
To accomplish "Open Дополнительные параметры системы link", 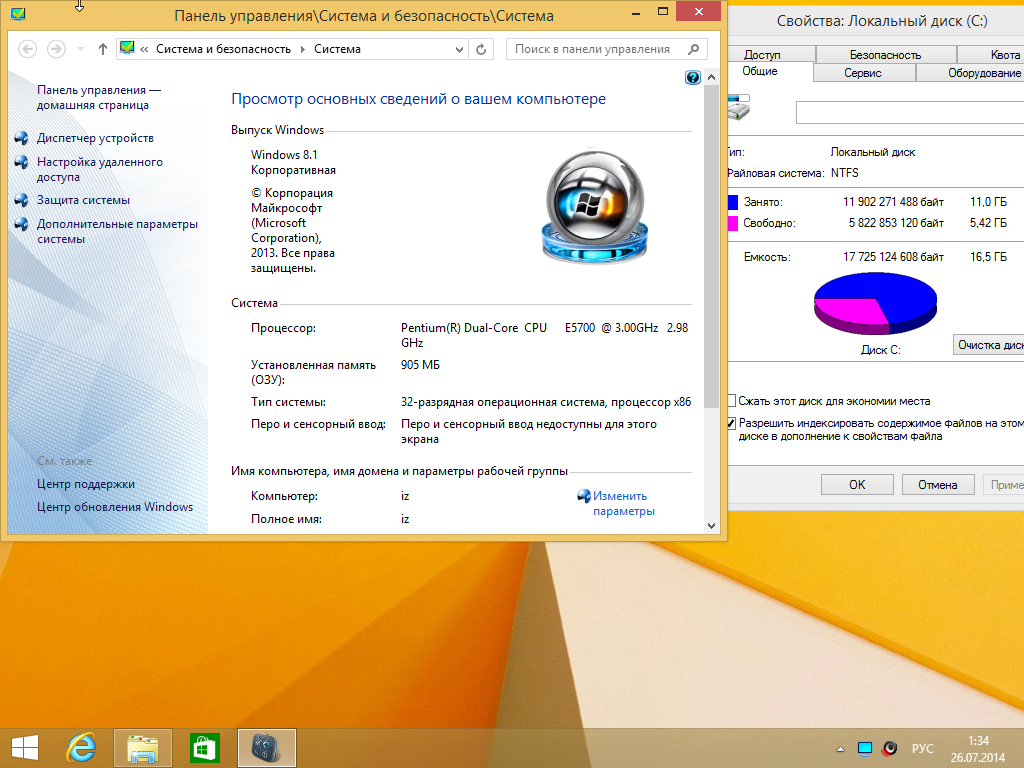I will pos(117,231).
